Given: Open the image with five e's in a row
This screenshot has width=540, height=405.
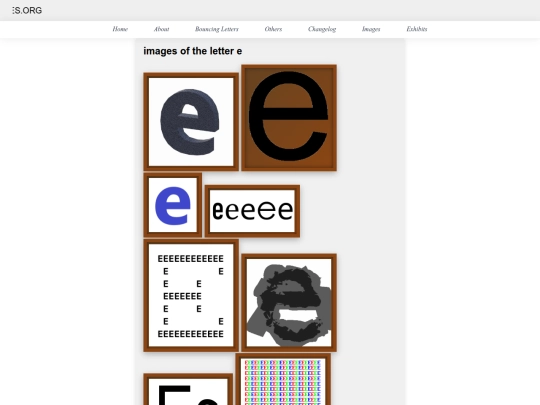Looking at the screenshot, I should 252,211.
